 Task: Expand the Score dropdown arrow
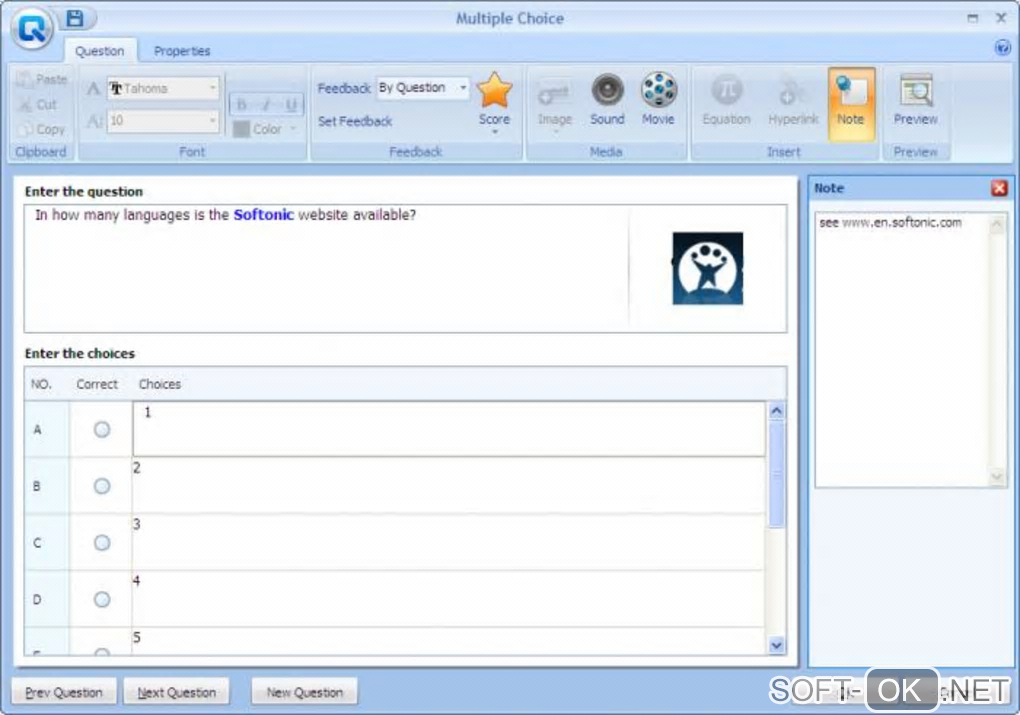tap(494, 132)
